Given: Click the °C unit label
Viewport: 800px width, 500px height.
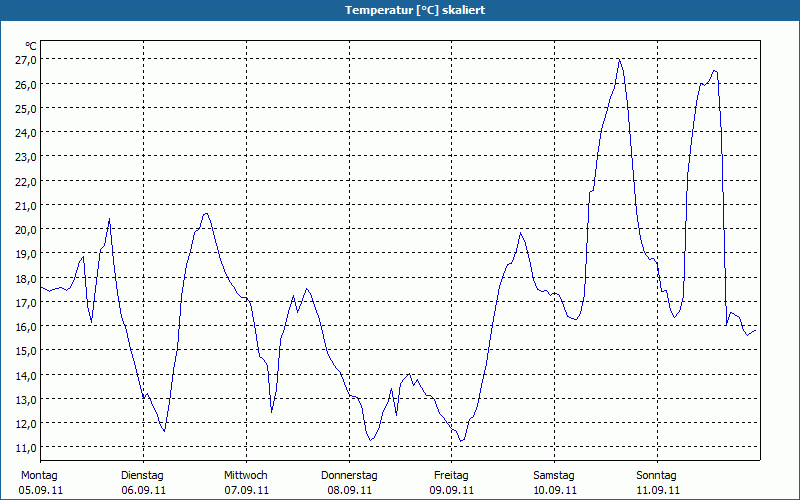Looking at the screenshot, I should pyautogui.click(x=31, y=46).
